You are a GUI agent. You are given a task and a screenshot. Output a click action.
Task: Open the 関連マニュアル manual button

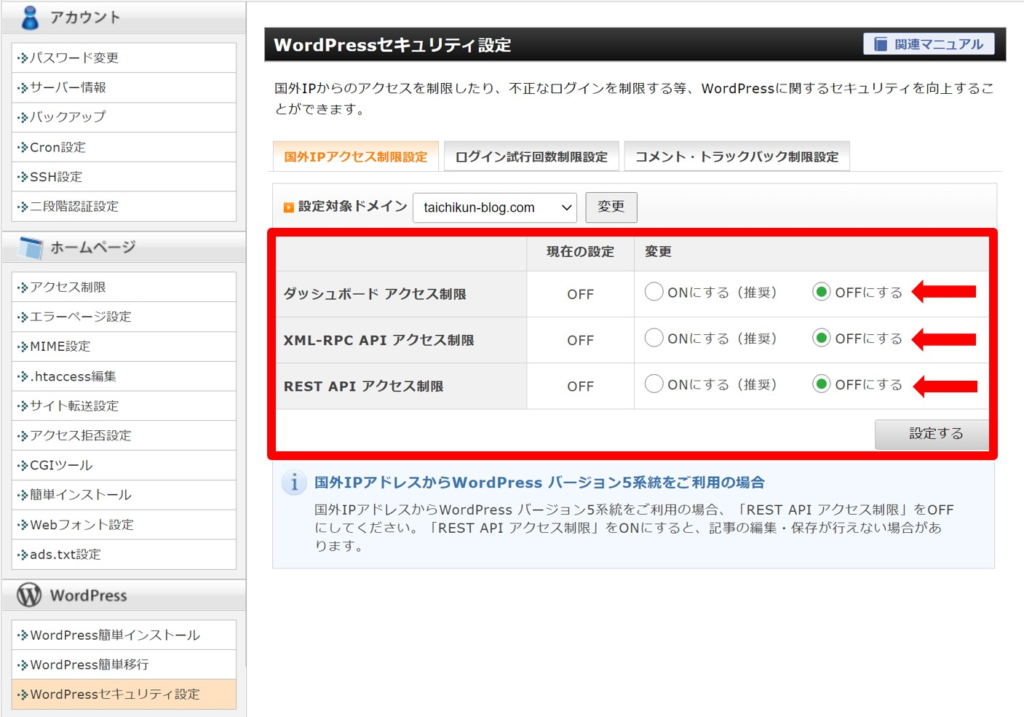point(928,44)
